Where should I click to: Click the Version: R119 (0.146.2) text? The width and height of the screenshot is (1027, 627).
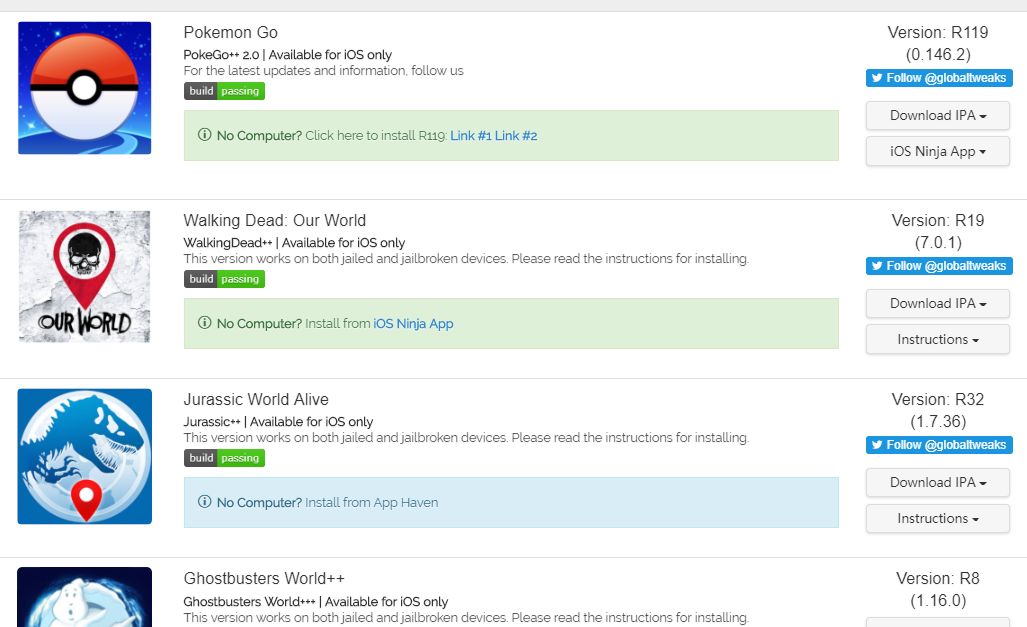click(x=938, y=43)
